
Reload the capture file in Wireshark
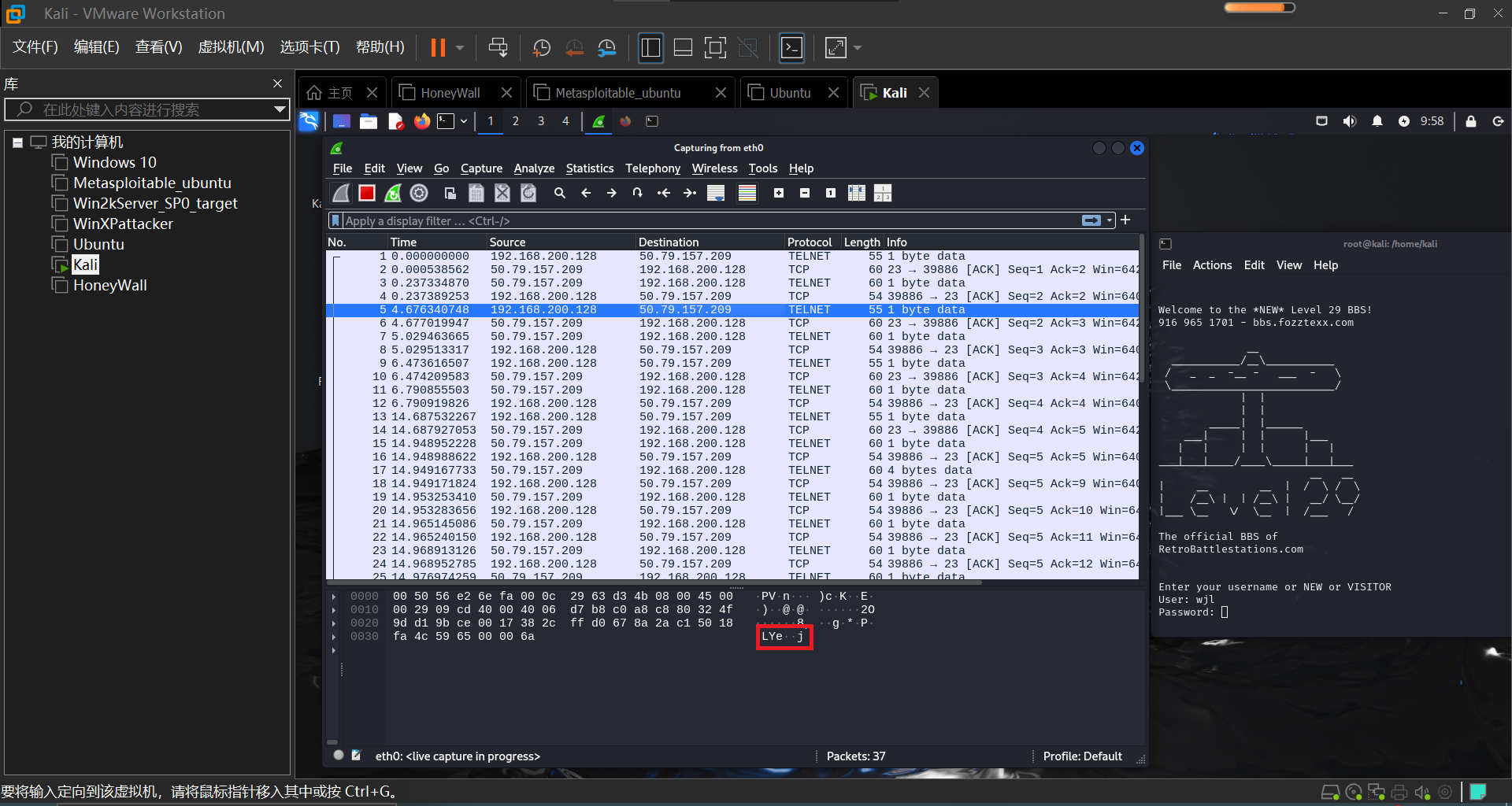pos(528,193)
